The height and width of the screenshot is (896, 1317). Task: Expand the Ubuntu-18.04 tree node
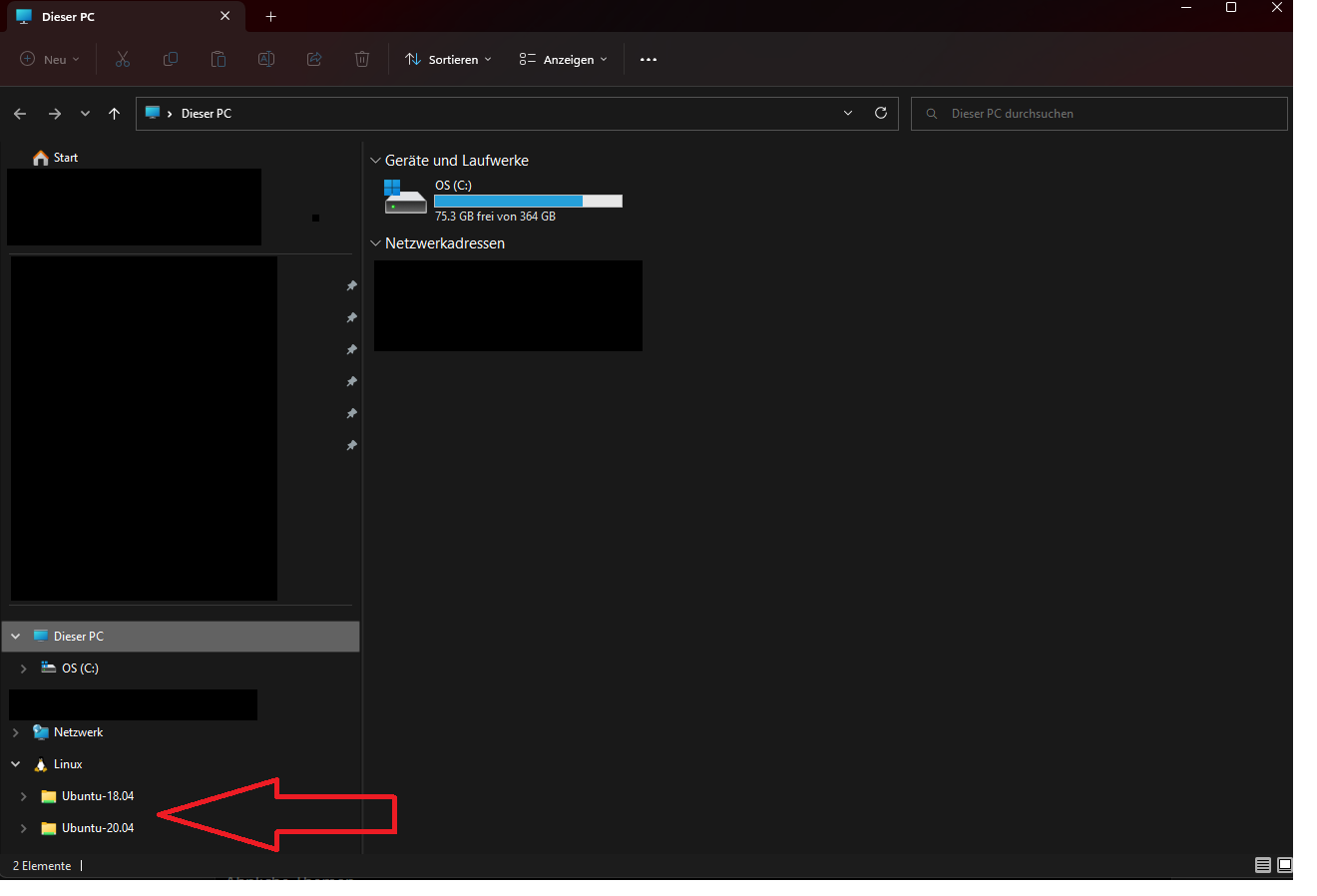tap(24, 796)
